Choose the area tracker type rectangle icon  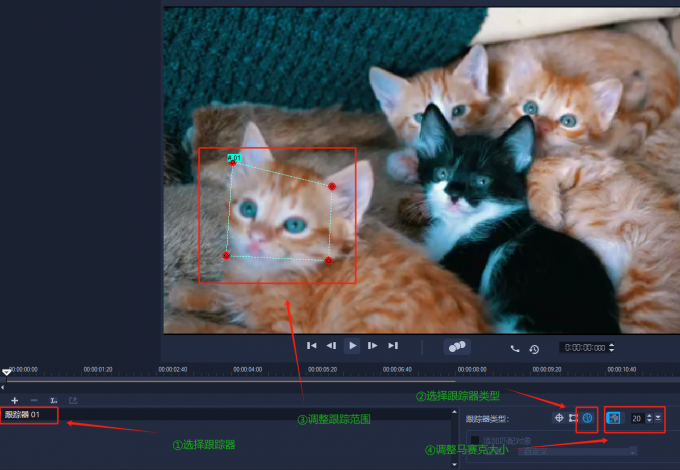click(573, 418)
